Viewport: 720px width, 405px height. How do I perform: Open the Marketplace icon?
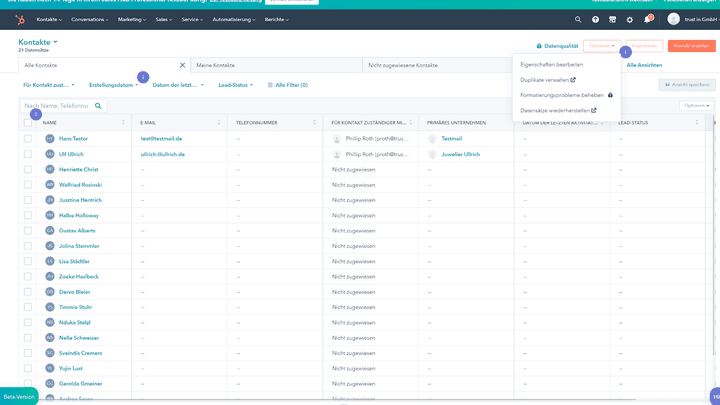coord(612,20)
